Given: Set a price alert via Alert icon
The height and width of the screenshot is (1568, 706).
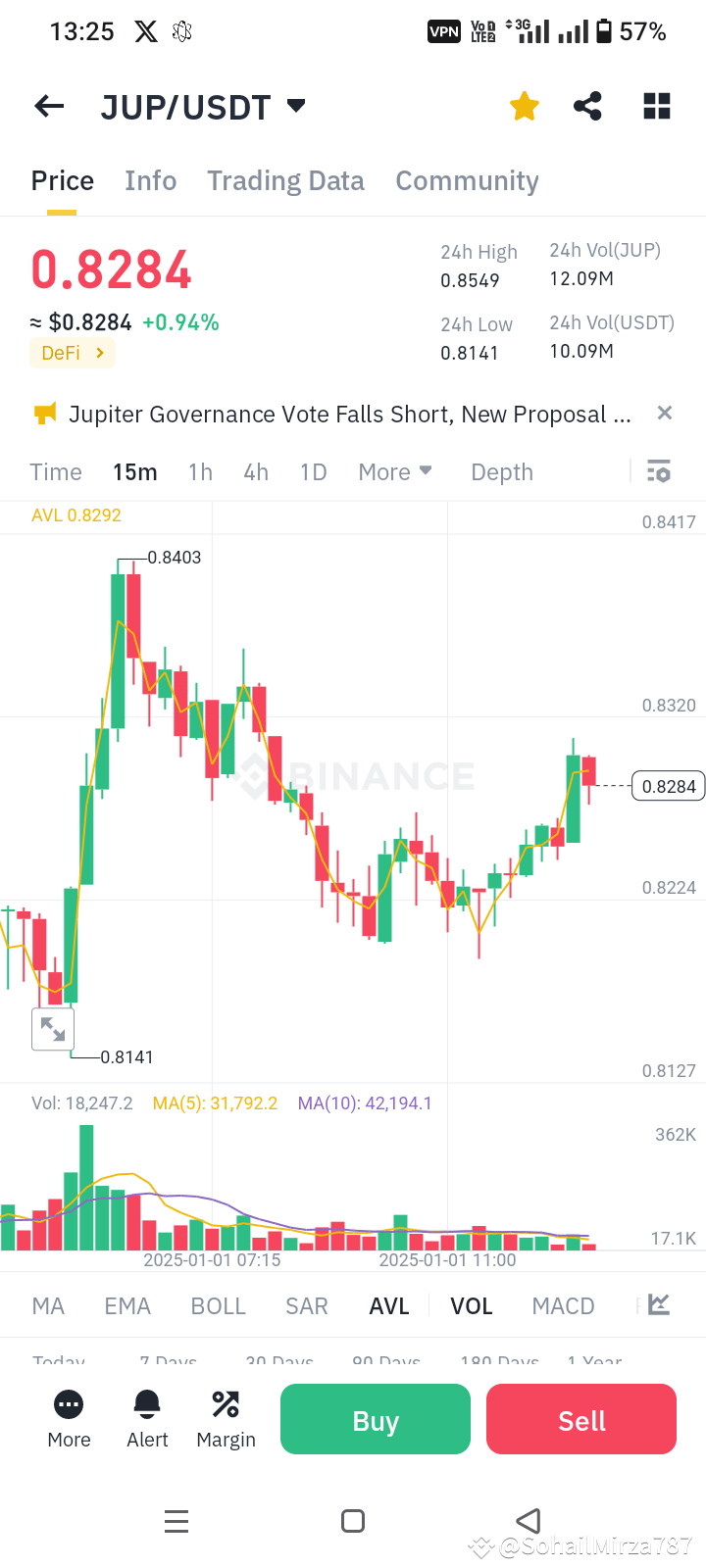Looking at the screenshot, I should click(x=147, y=1418).
